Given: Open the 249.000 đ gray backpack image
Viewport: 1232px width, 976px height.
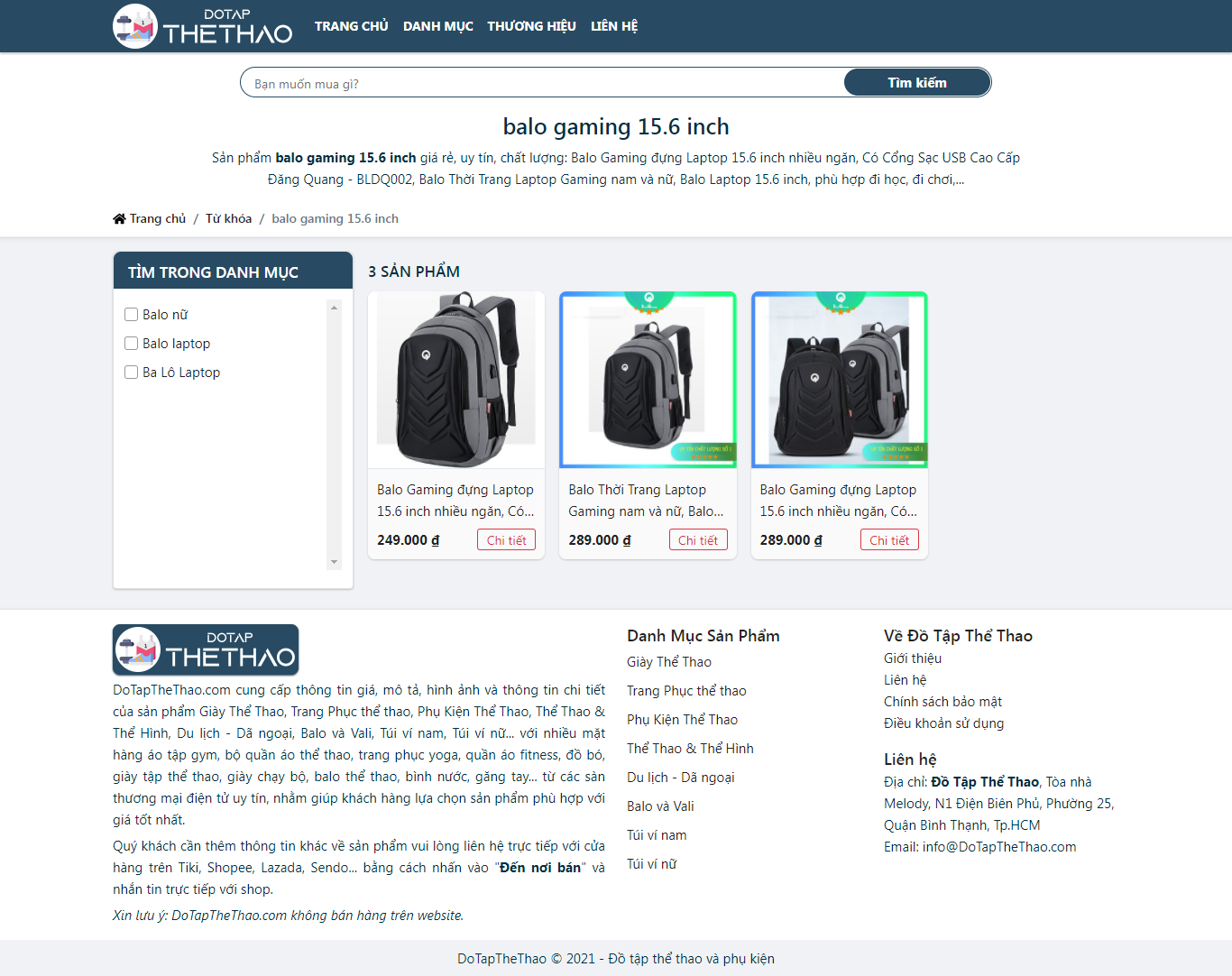Looking at the screenshot, I should click(456, 380).
